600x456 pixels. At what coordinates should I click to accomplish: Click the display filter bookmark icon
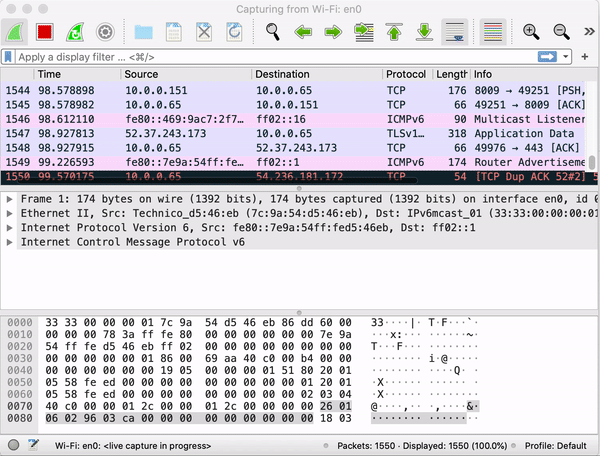tap(9, 57)
